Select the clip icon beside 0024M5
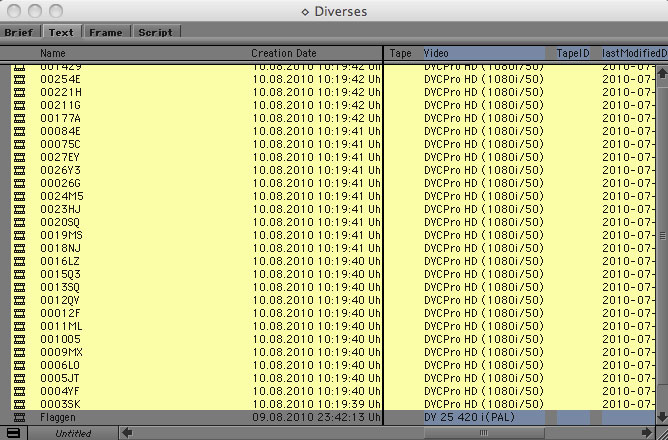Screen dimensions: 668x440 tap(19, 196)
